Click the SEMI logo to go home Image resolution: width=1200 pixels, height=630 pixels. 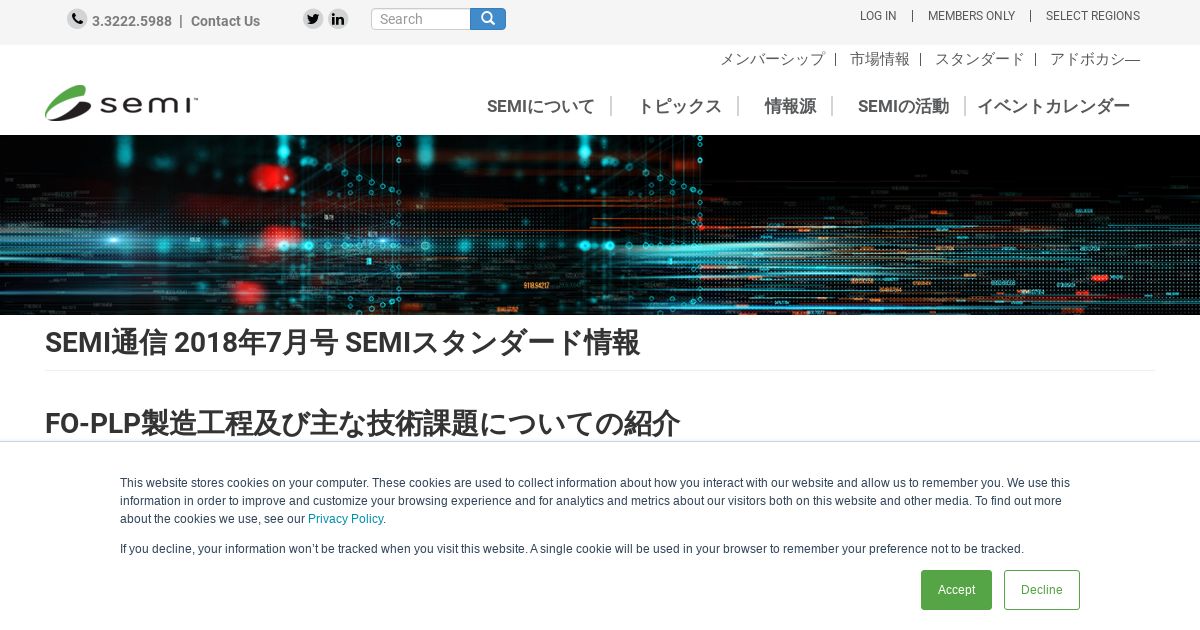[x=121, y=103]
